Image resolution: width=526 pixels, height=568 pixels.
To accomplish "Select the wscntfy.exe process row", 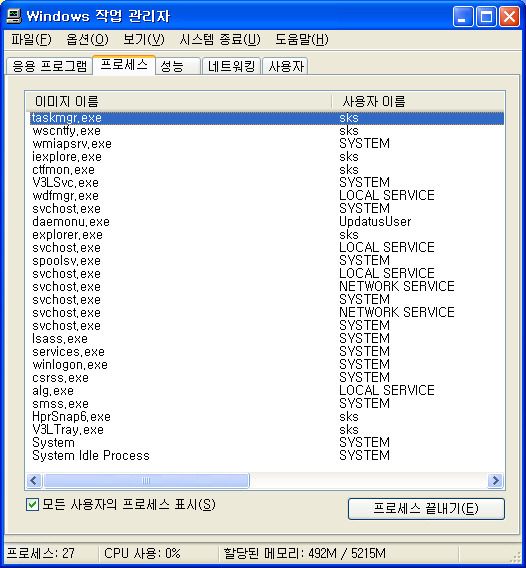I will (267, 131).
